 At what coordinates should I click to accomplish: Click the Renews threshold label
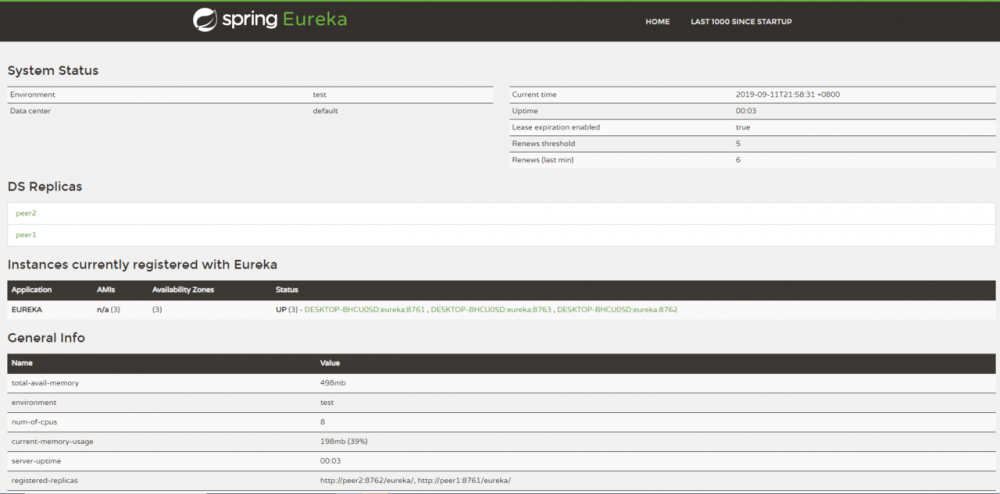pos(543,144)
